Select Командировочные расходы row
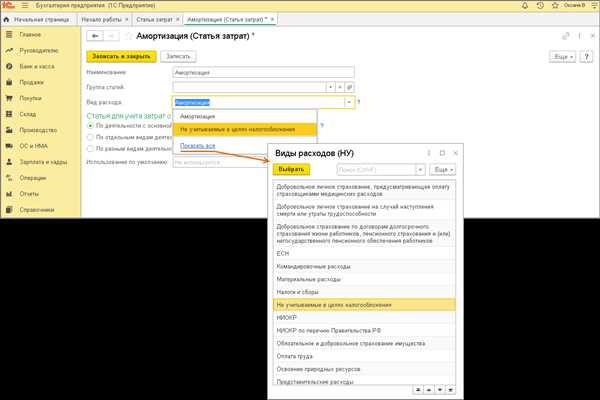Image resolution: width=600 pixels, height=400 pixels. point(364,266)
